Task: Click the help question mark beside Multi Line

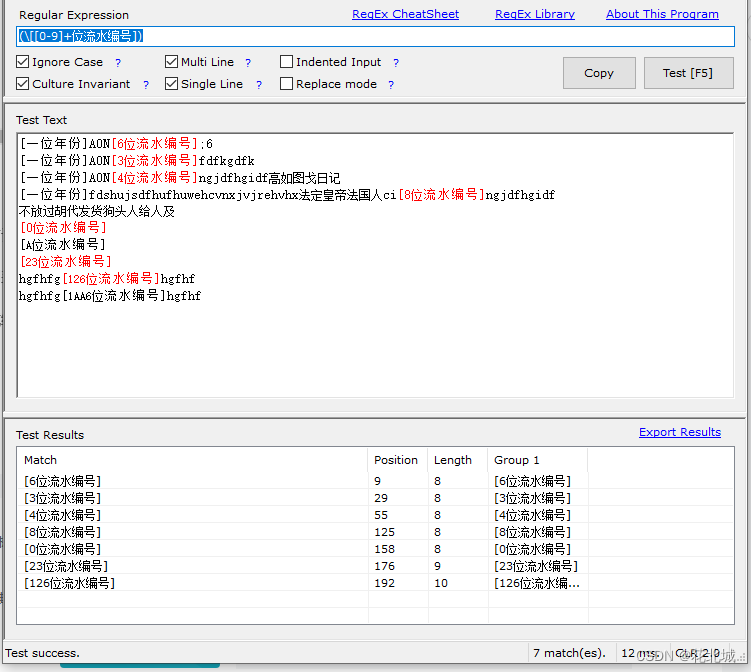Action: tap(248, 63)
